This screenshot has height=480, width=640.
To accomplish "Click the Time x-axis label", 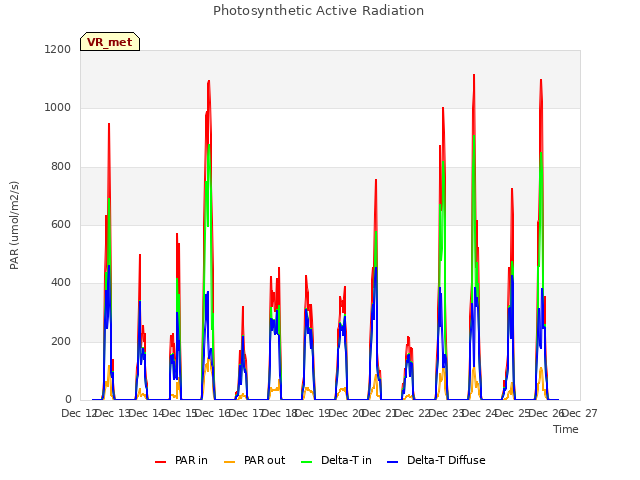I will pyautogui.click(x=566, y=429).
